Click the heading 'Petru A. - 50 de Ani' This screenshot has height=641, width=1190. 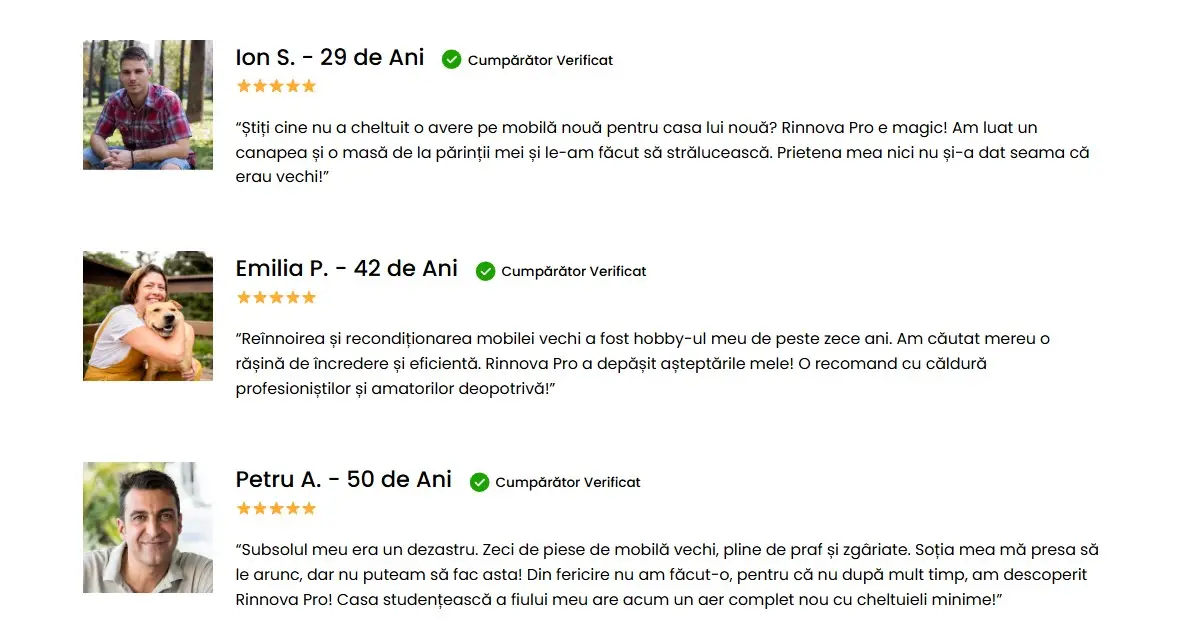tap(343, 479)
